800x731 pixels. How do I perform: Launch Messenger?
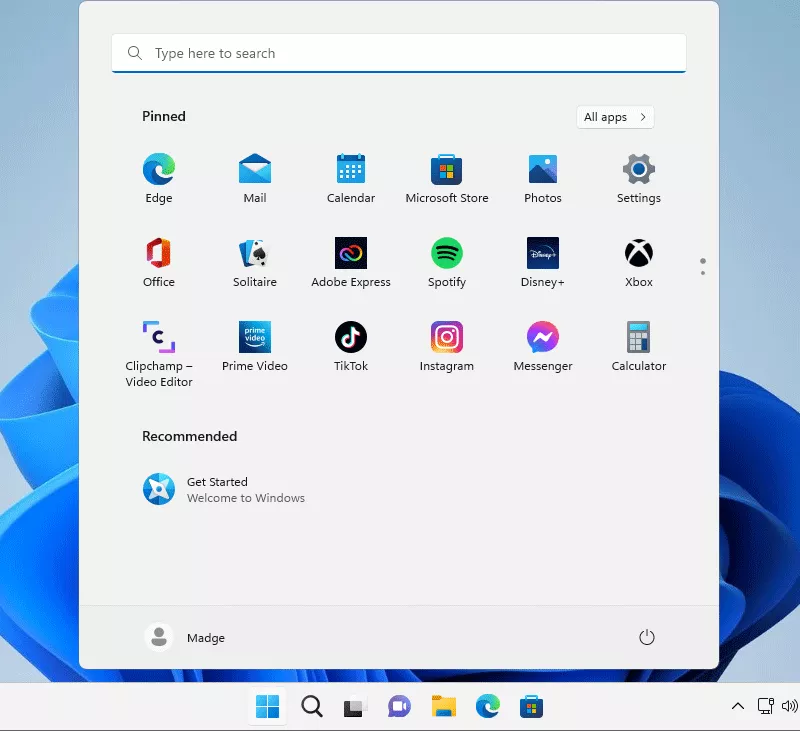tap(542, 337)
